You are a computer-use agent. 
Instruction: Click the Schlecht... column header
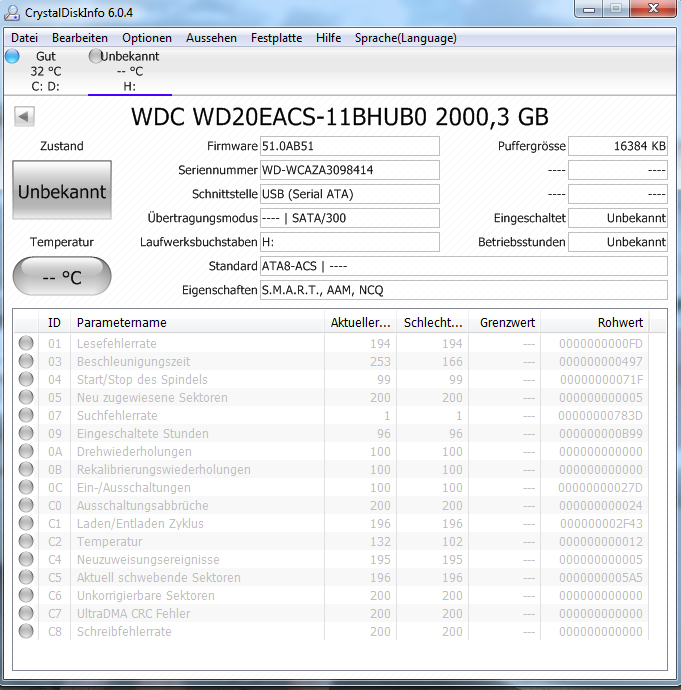(x=432, y=323)
